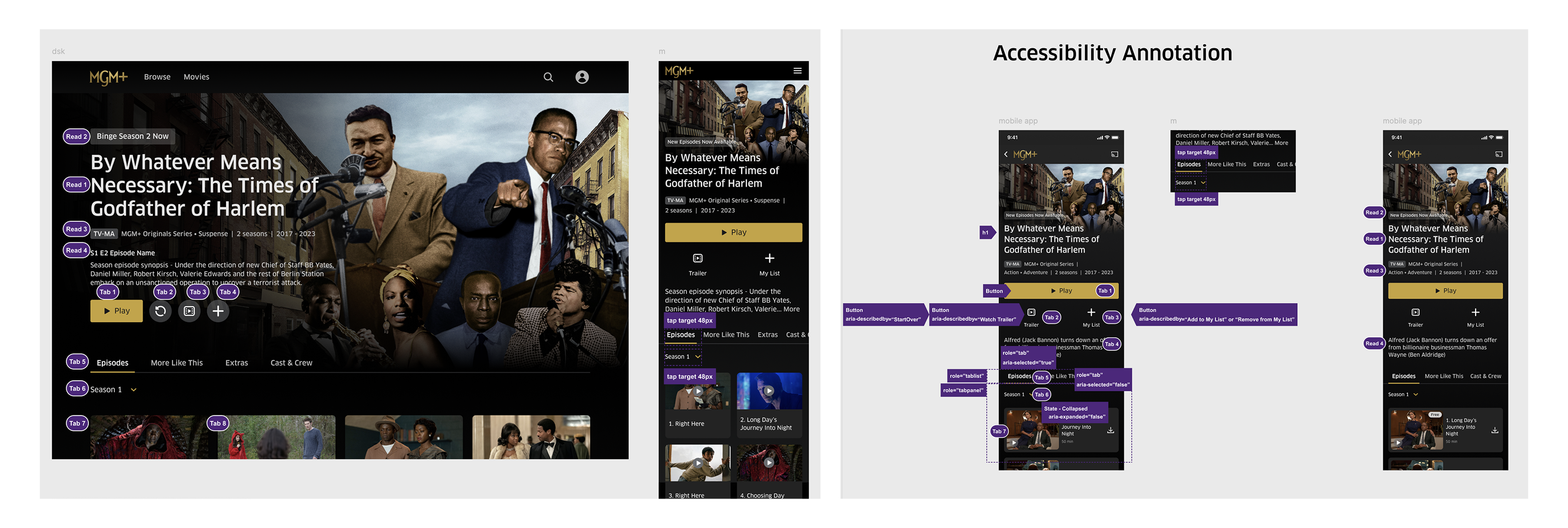This screenshot has width=1568, height=528.
Task: Click the start-over circular arrow icon on desktop
Action: (160, 311)
